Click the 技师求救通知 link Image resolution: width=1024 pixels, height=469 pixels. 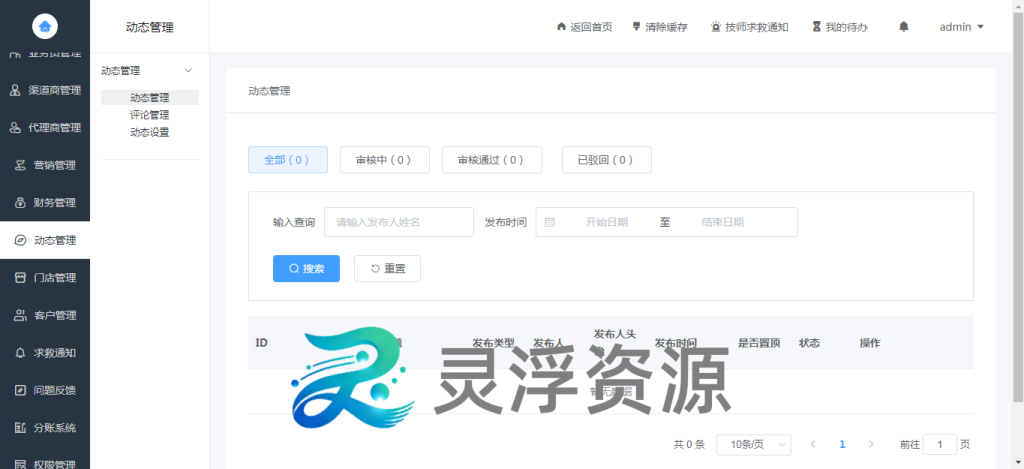756,27
